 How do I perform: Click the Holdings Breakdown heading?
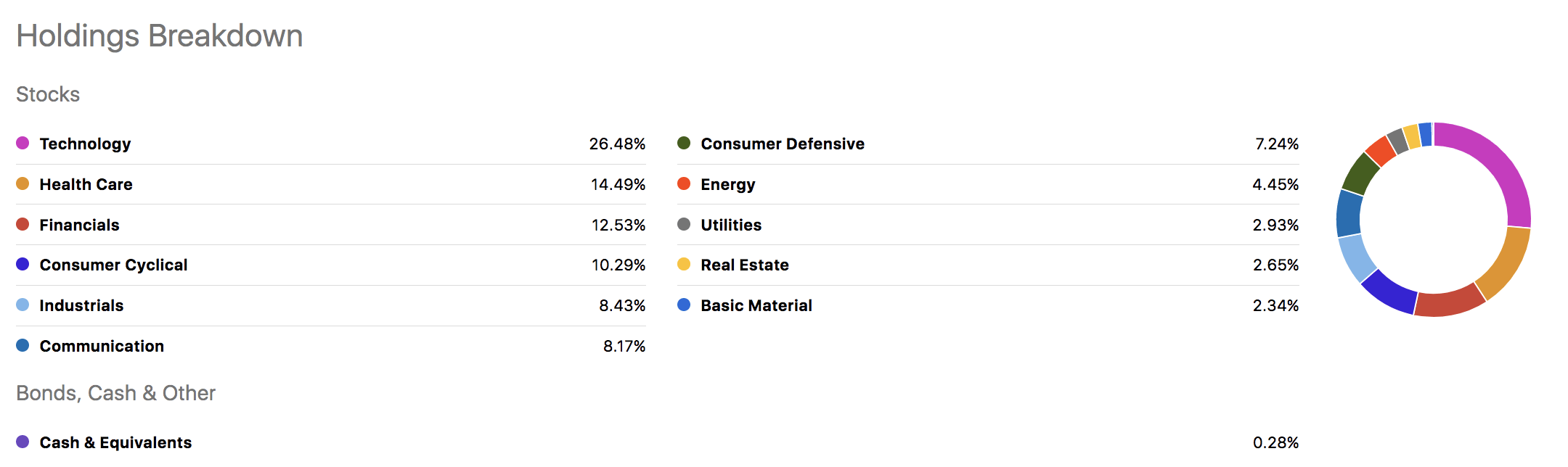(160, 36)
